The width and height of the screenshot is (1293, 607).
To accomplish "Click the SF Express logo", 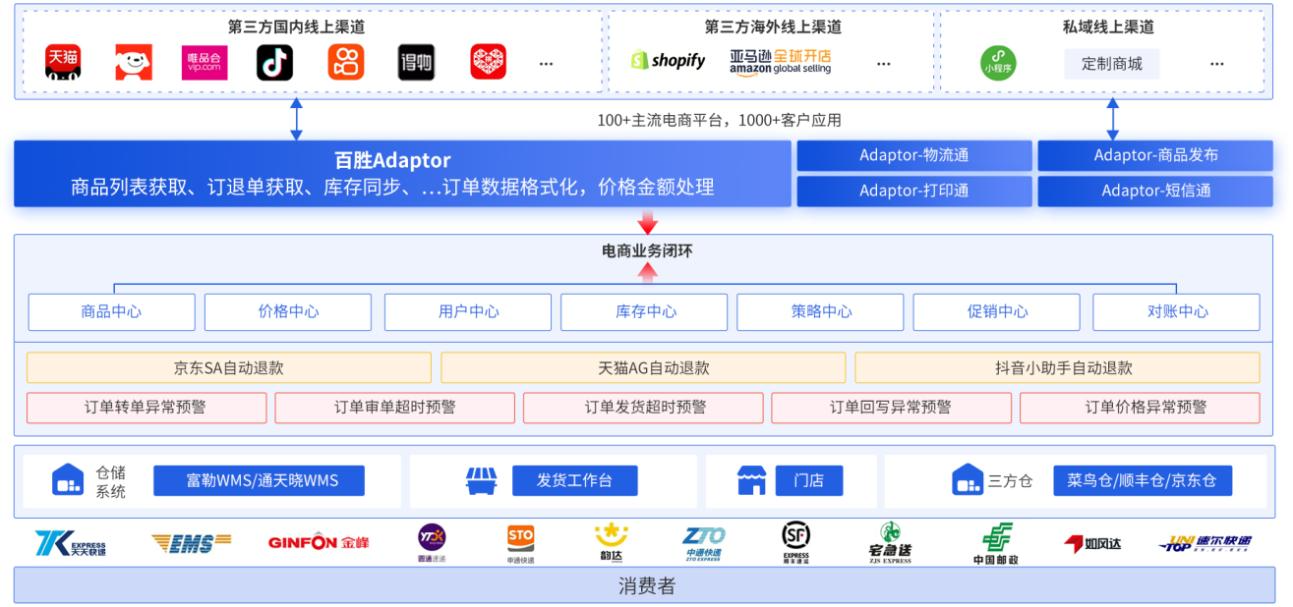I will click(795, 543).
